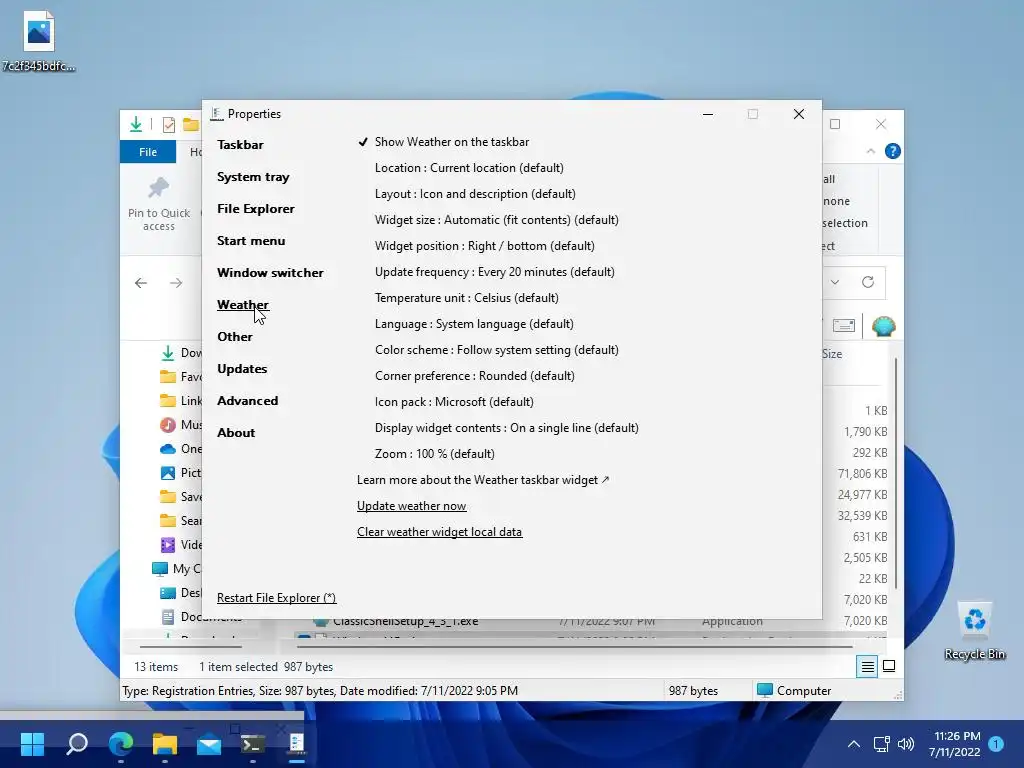Change Color scheme Follow system setting
Screen dimensions: 1024x768
[496, 350]
